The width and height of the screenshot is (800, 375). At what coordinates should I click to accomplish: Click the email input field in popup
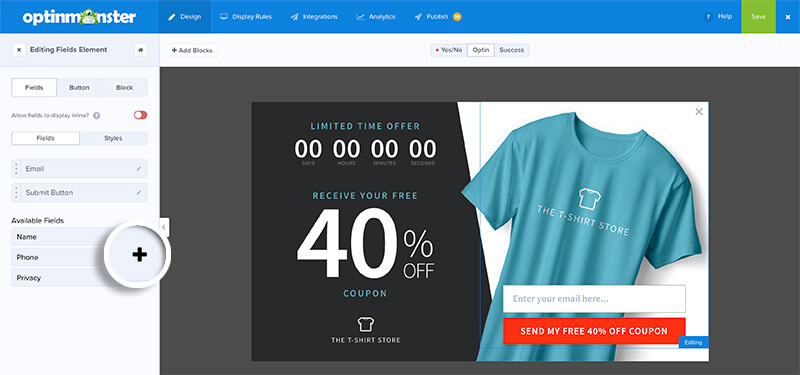pos(594,299)
